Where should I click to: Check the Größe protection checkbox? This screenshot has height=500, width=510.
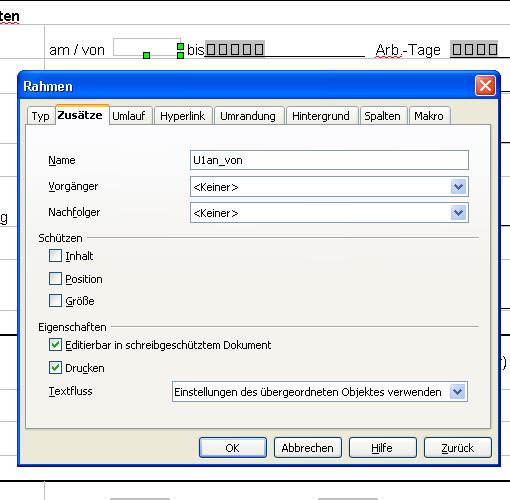point(55,301)
